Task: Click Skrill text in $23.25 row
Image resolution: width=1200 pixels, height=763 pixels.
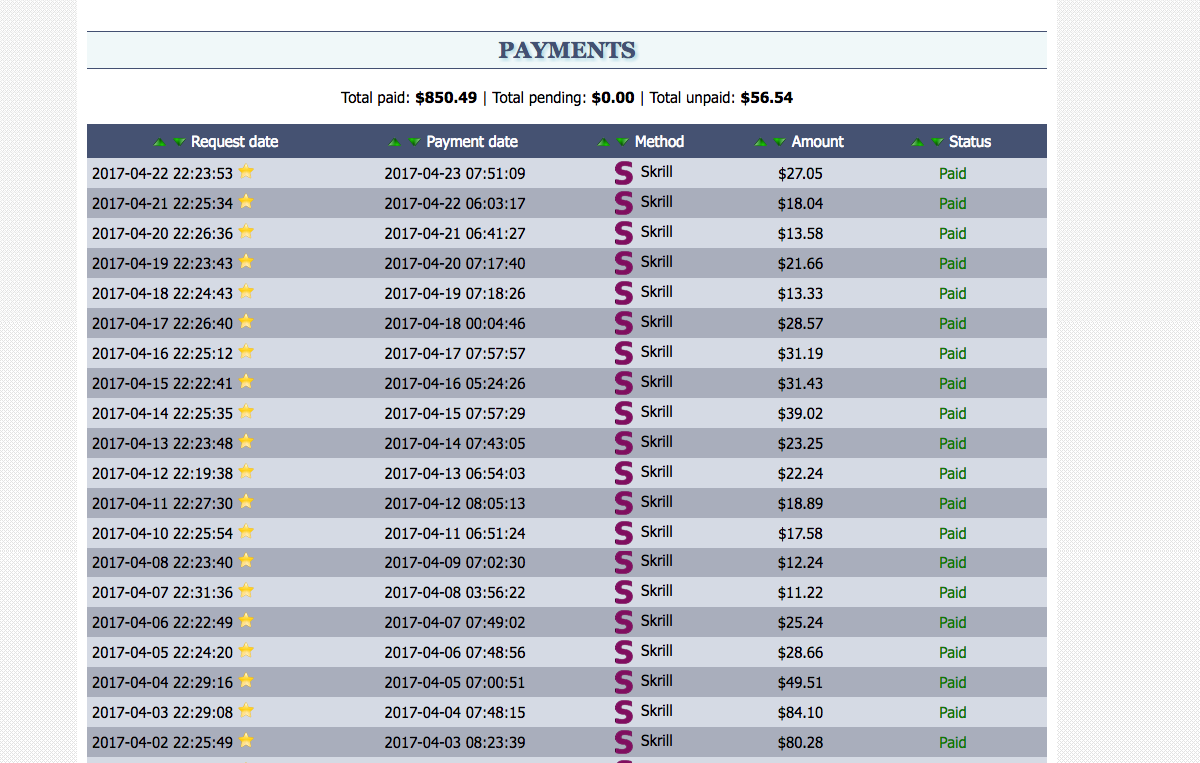Action: tap(657, 442)
